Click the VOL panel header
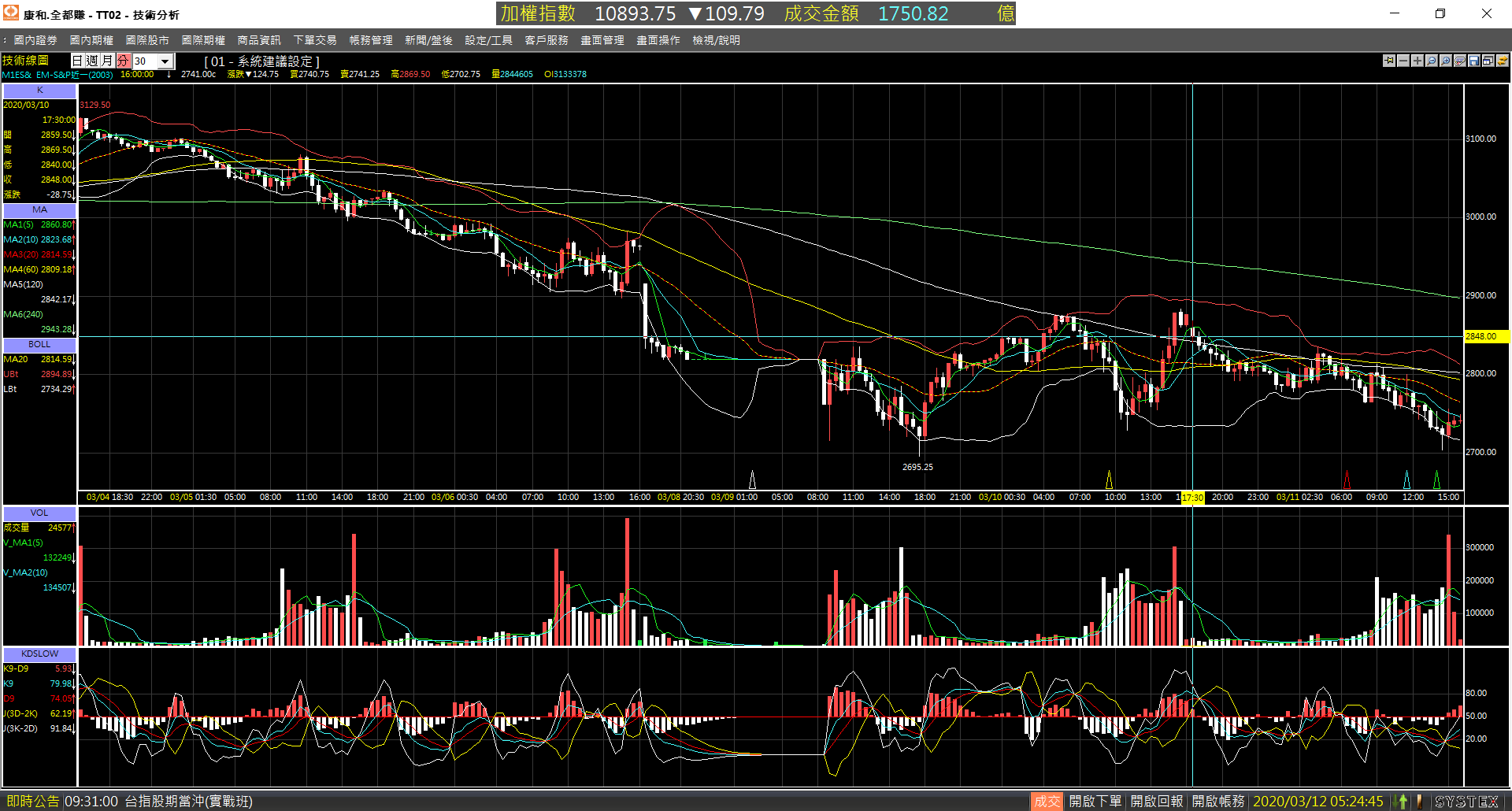Image resolution: width=1512 pixels, height=811 pixels. click(39, 513)
